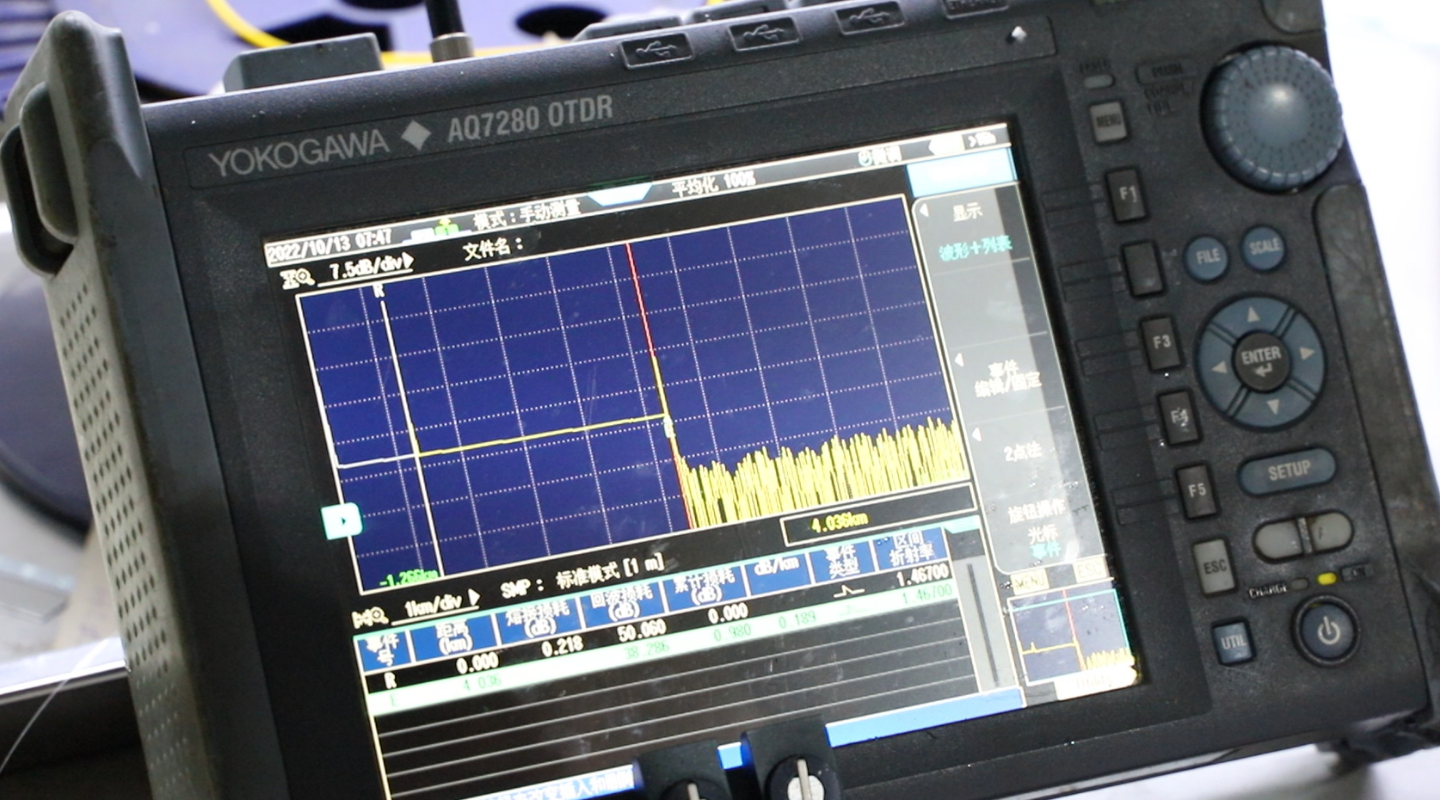Click the 38.286 value in the green row

point(645,650)
